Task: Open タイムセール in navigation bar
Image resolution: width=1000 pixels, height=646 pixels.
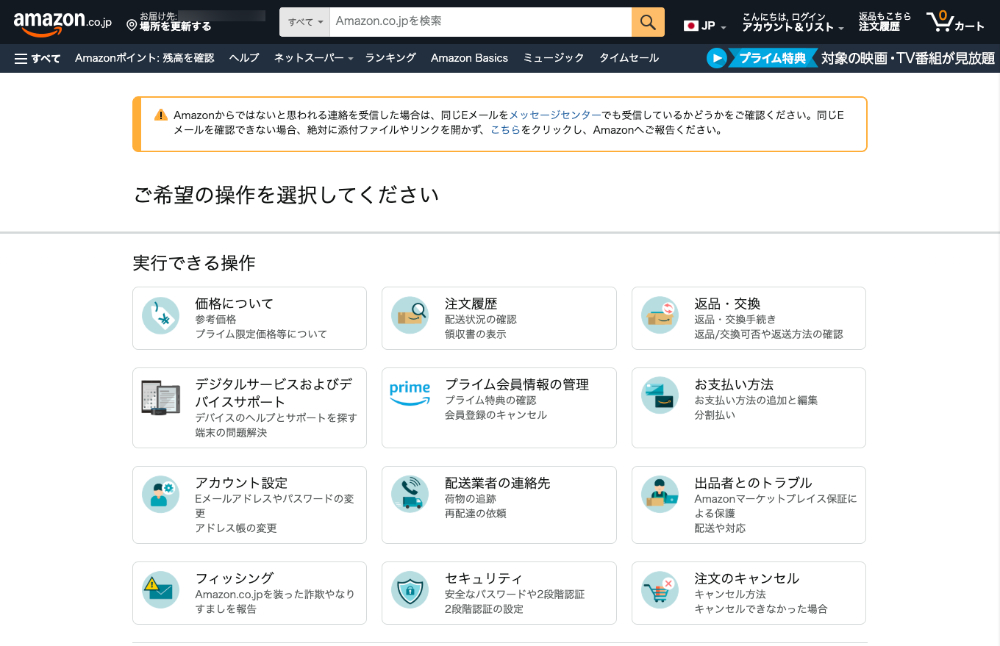Action: pyautogui.click(x=629, y=58)
